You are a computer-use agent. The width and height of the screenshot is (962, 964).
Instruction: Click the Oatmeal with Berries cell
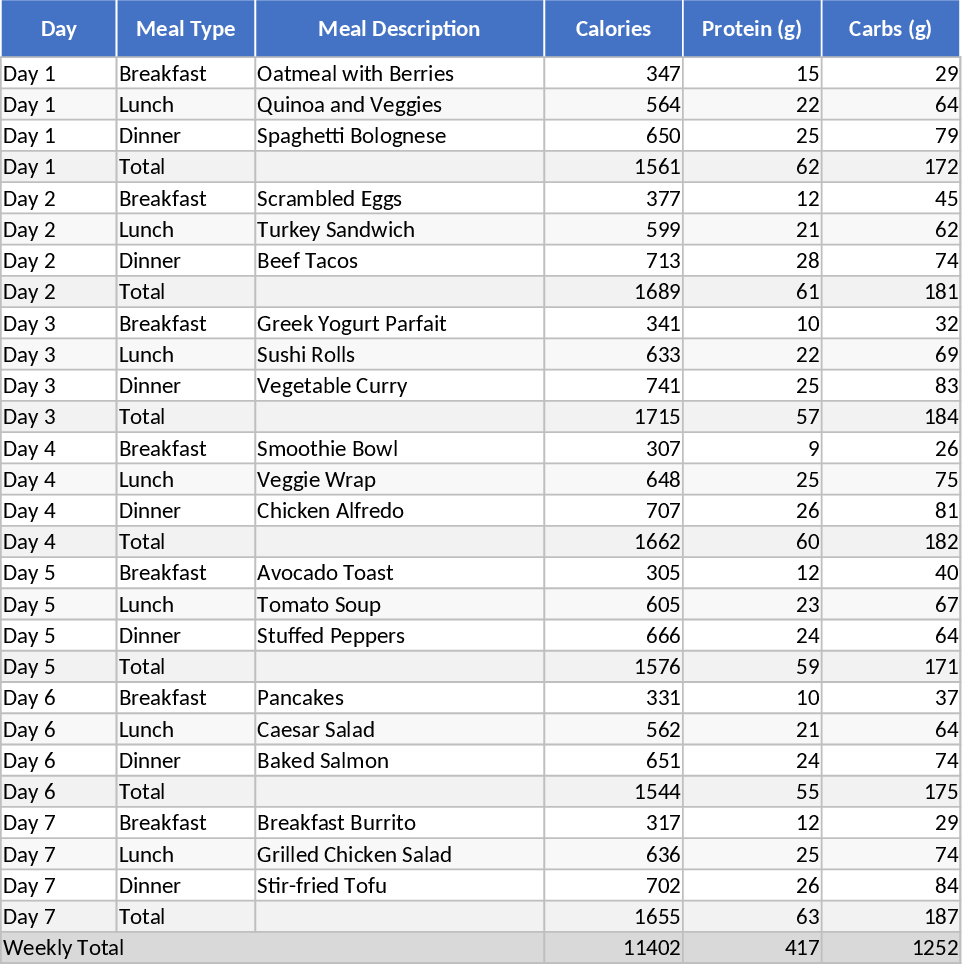[x=355, y=74]
